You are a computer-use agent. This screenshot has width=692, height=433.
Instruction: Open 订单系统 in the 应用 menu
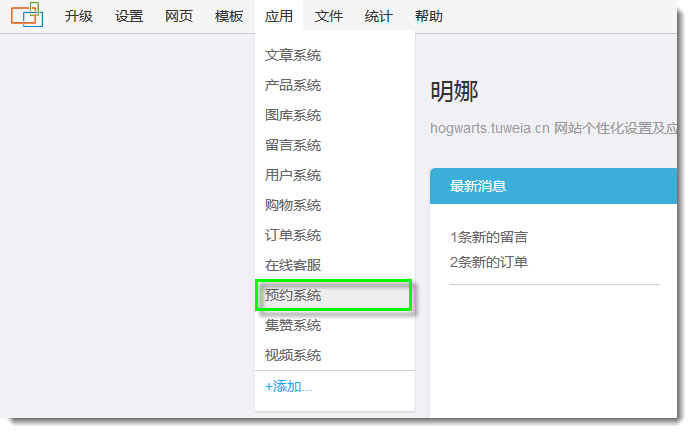293,236
